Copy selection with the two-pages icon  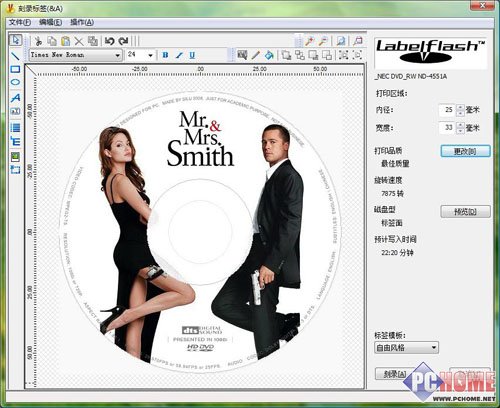(x=52, y=41)
